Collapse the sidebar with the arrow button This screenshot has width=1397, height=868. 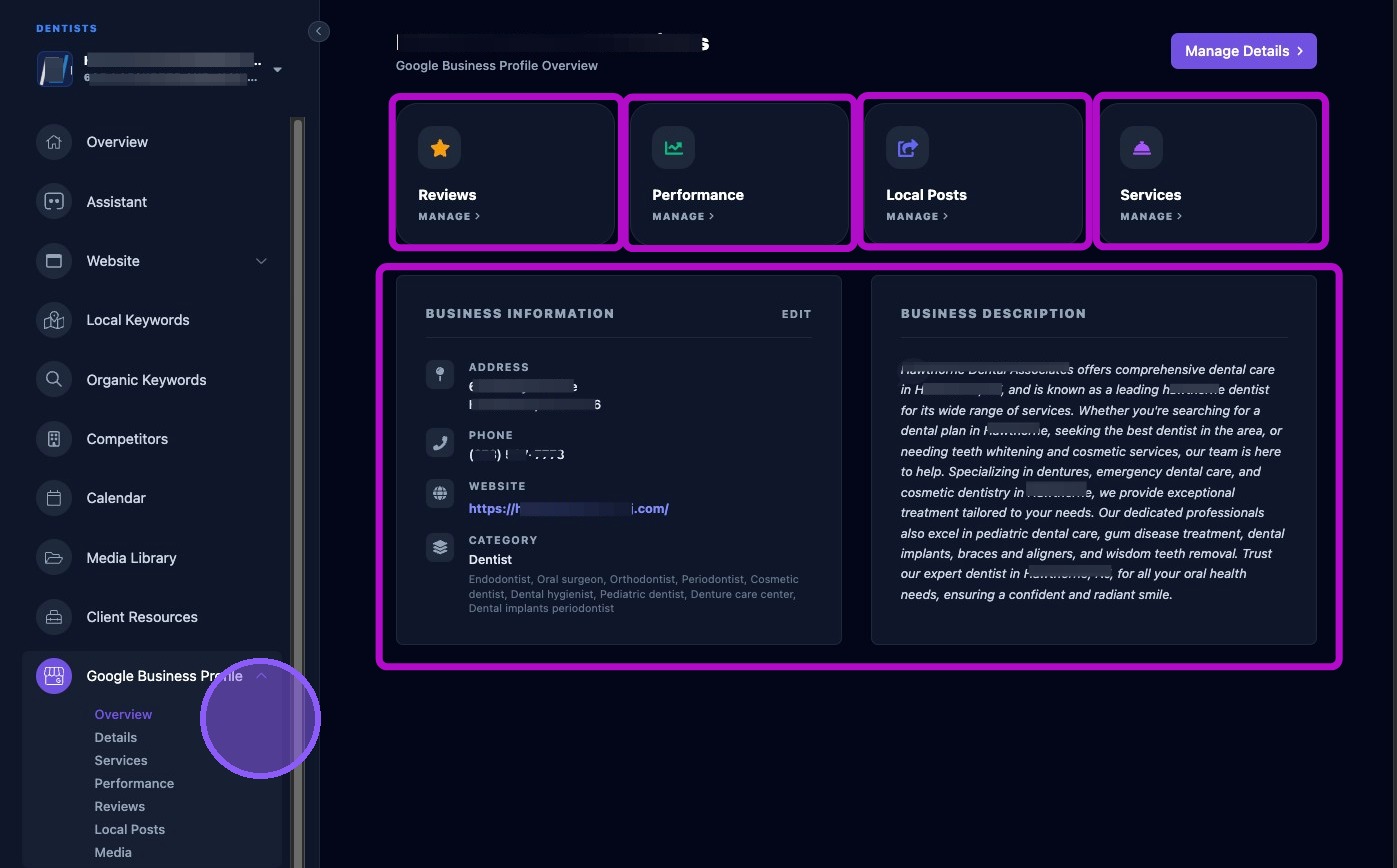pyautogui.click(x=319, y=31)
